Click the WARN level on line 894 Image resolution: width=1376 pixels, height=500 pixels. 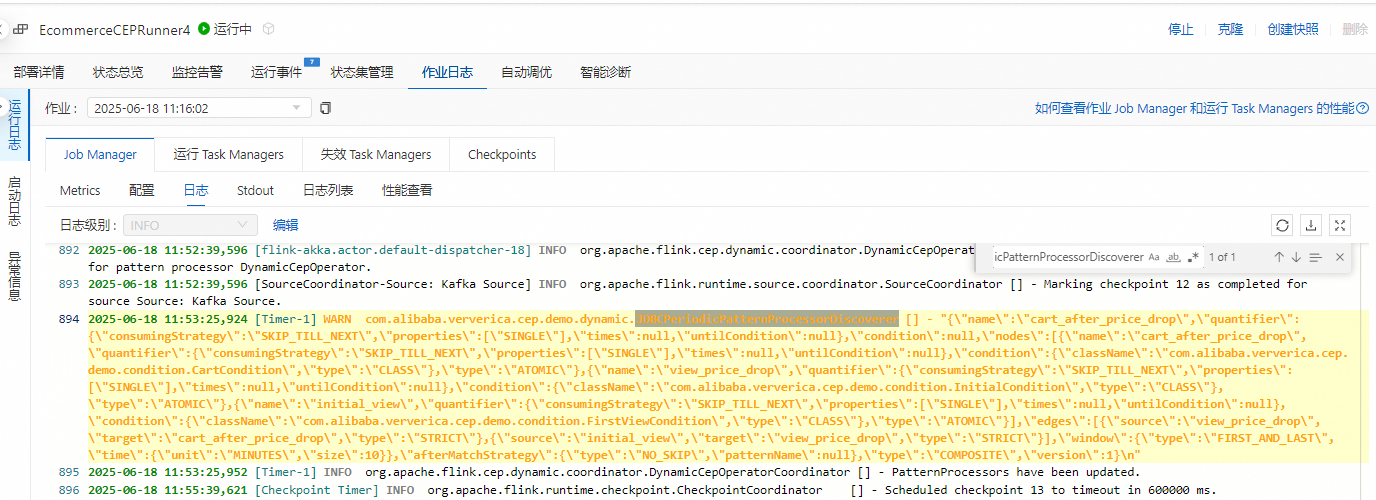[x=336, y=319]
